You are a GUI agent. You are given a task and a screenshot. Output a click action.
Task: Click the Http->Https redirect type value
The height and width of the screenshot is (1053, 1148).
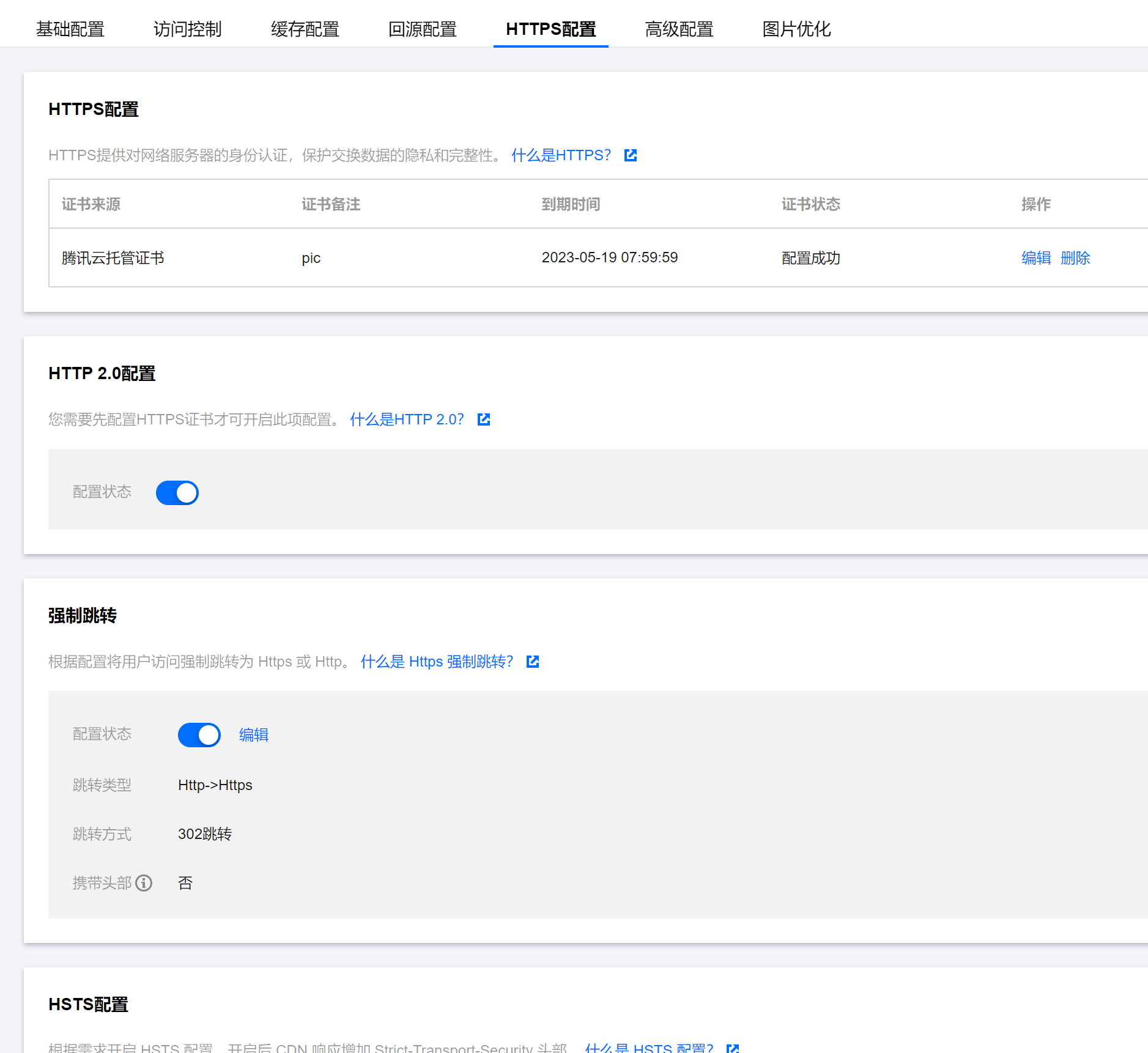(215, 785)
